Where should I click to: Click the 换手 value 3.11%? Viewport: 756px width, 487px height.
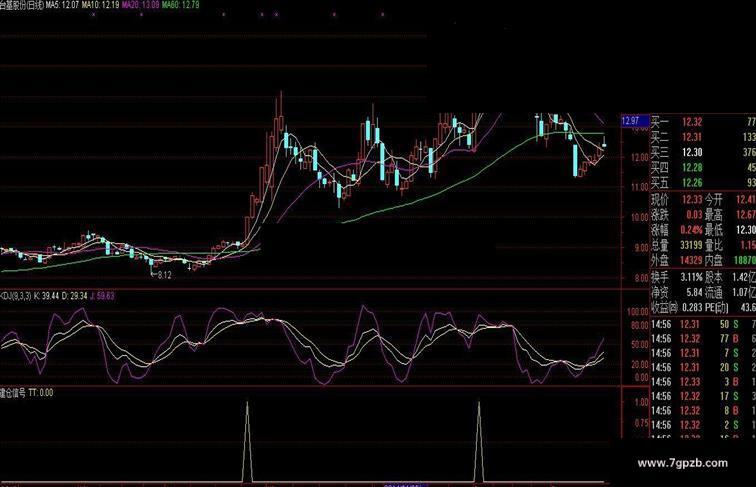click(x=691, y=277)
